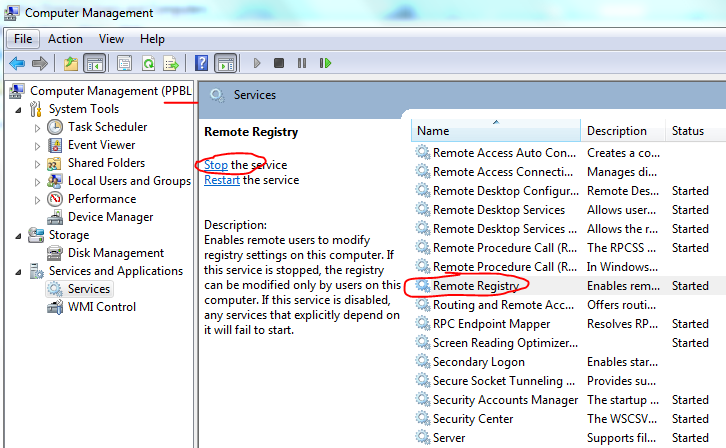Click the Export List toolbar icon
The image size is (726, 448).
pyautogui.click(x=171, y=63)
